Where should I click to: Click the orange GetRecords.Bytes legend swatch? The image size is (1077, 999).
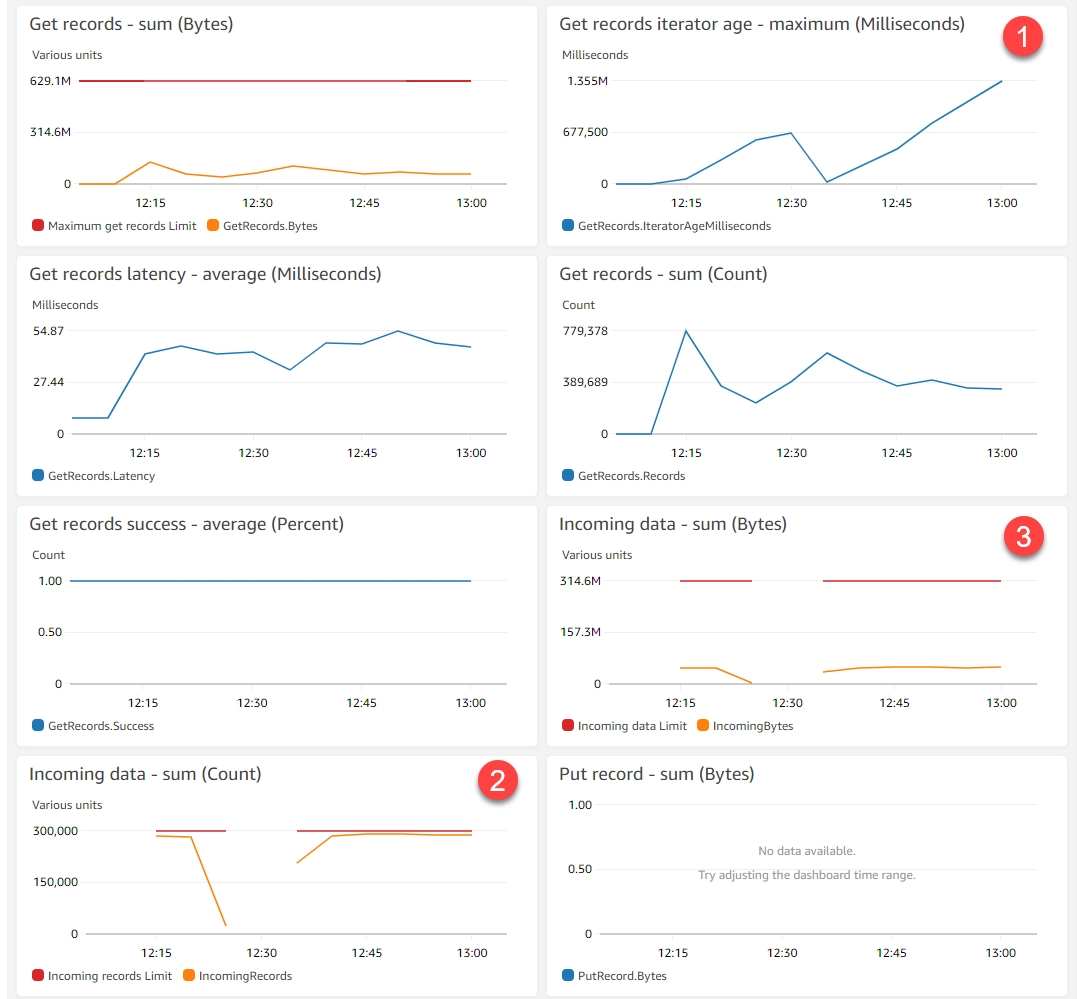213,226
